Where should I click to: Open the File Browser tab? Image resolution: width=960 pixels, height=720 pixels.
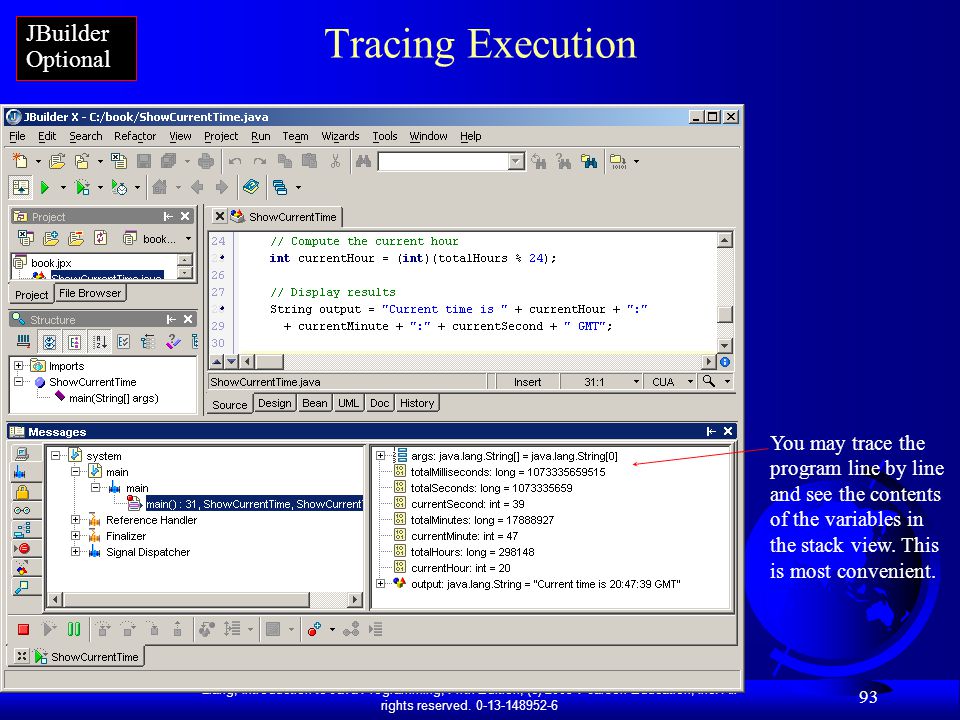click(x=90, y=293)
